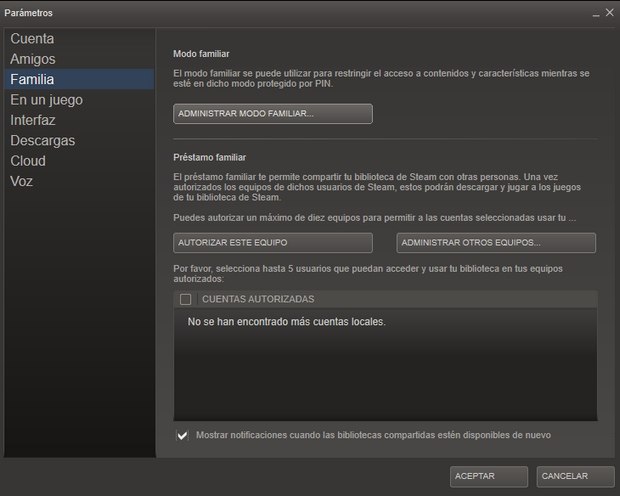Click the Parámetros title bar
The image size is (620, 496).
click(x=300, y=13)
